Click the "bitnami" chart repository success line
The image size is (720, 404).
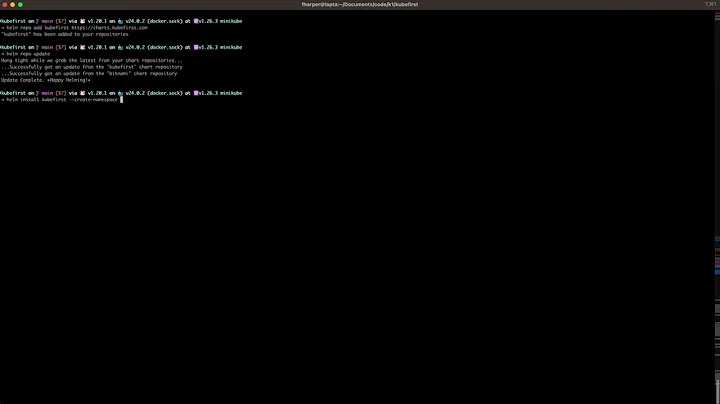click(x=89, y=73)
